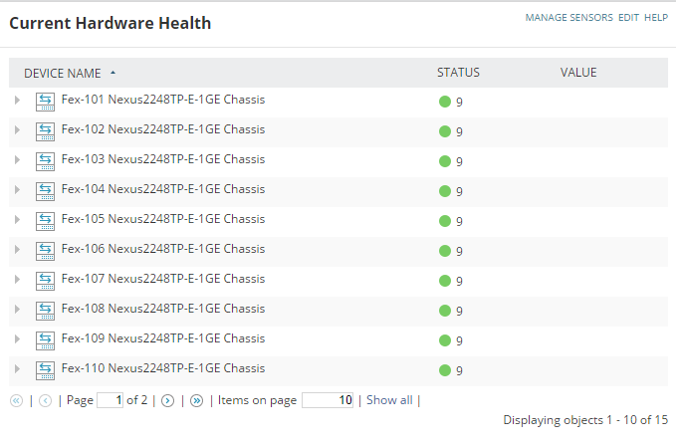Click the Current Hardware Health title
Screen dimensions: 676x432
(110, 23)
